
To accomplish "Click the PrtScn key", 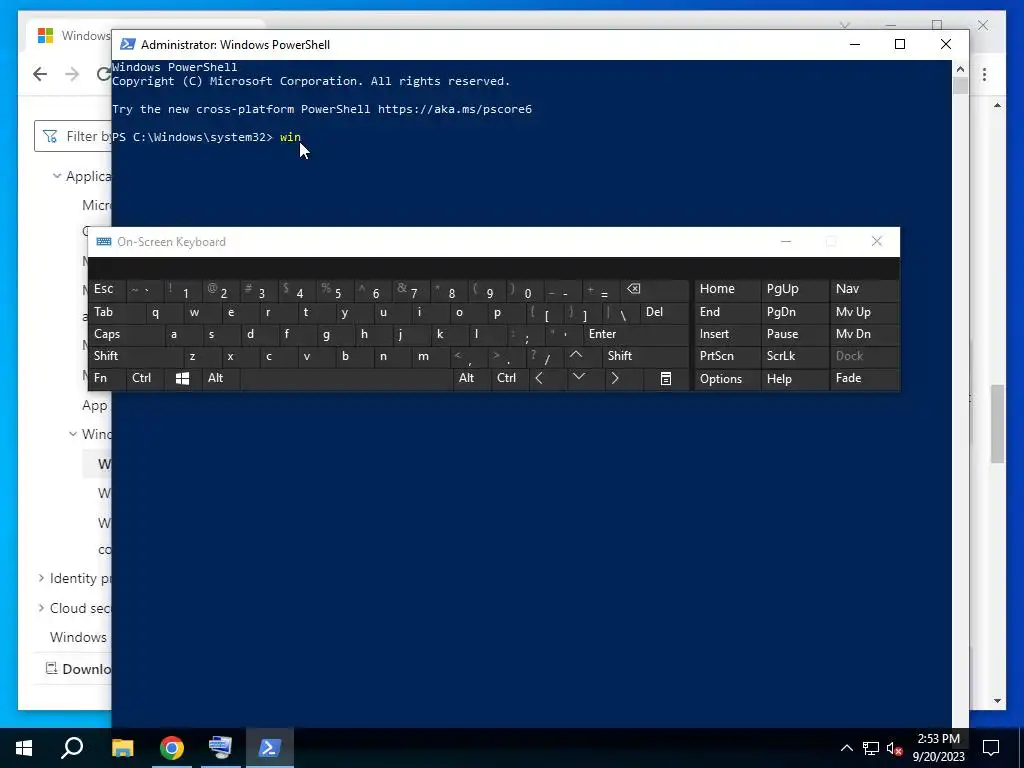I will tap(727, 356).
